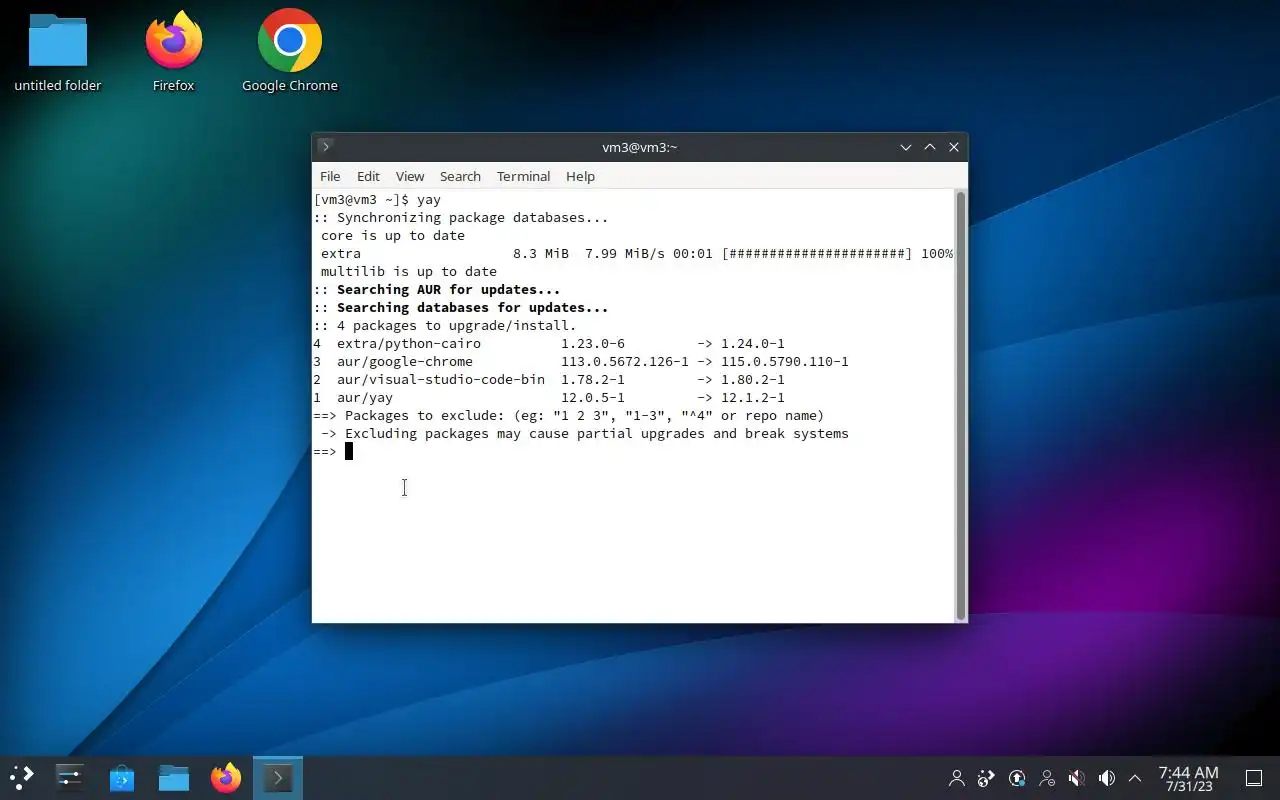1280x800 pixels.
Task: Open the Help menu in terminal
Action: 580,176
